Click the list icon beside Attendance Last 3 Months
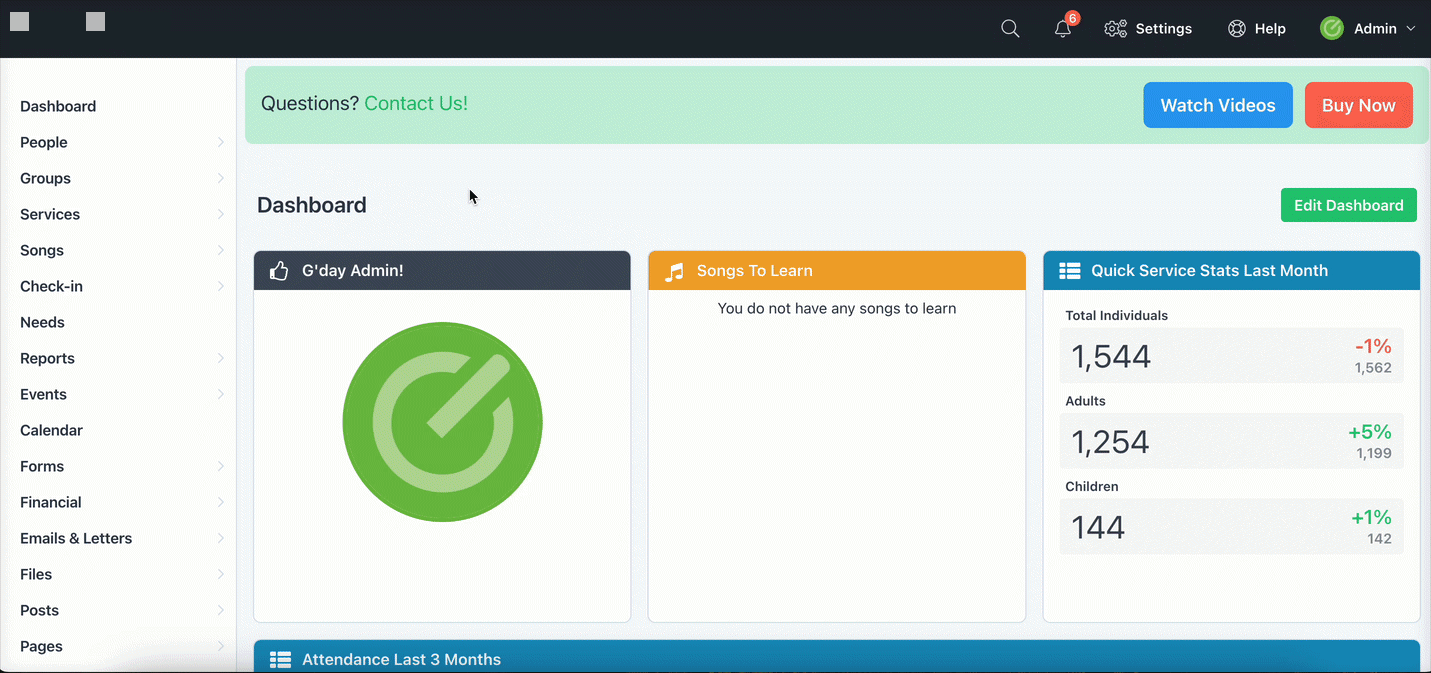 (x=280, y=659)
